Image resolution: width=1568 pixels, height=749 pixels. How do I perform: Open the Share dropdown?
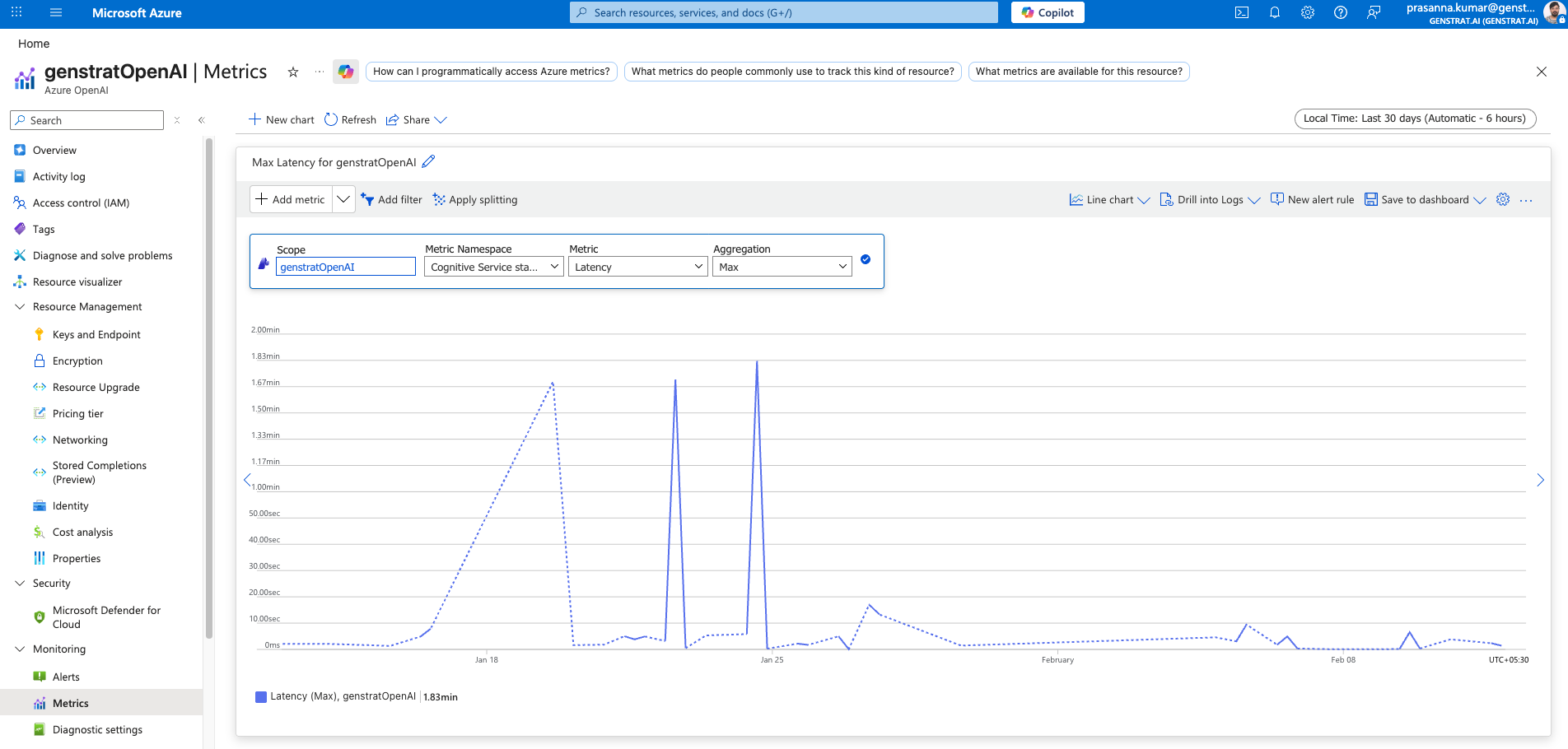click(x=417, y=119)
